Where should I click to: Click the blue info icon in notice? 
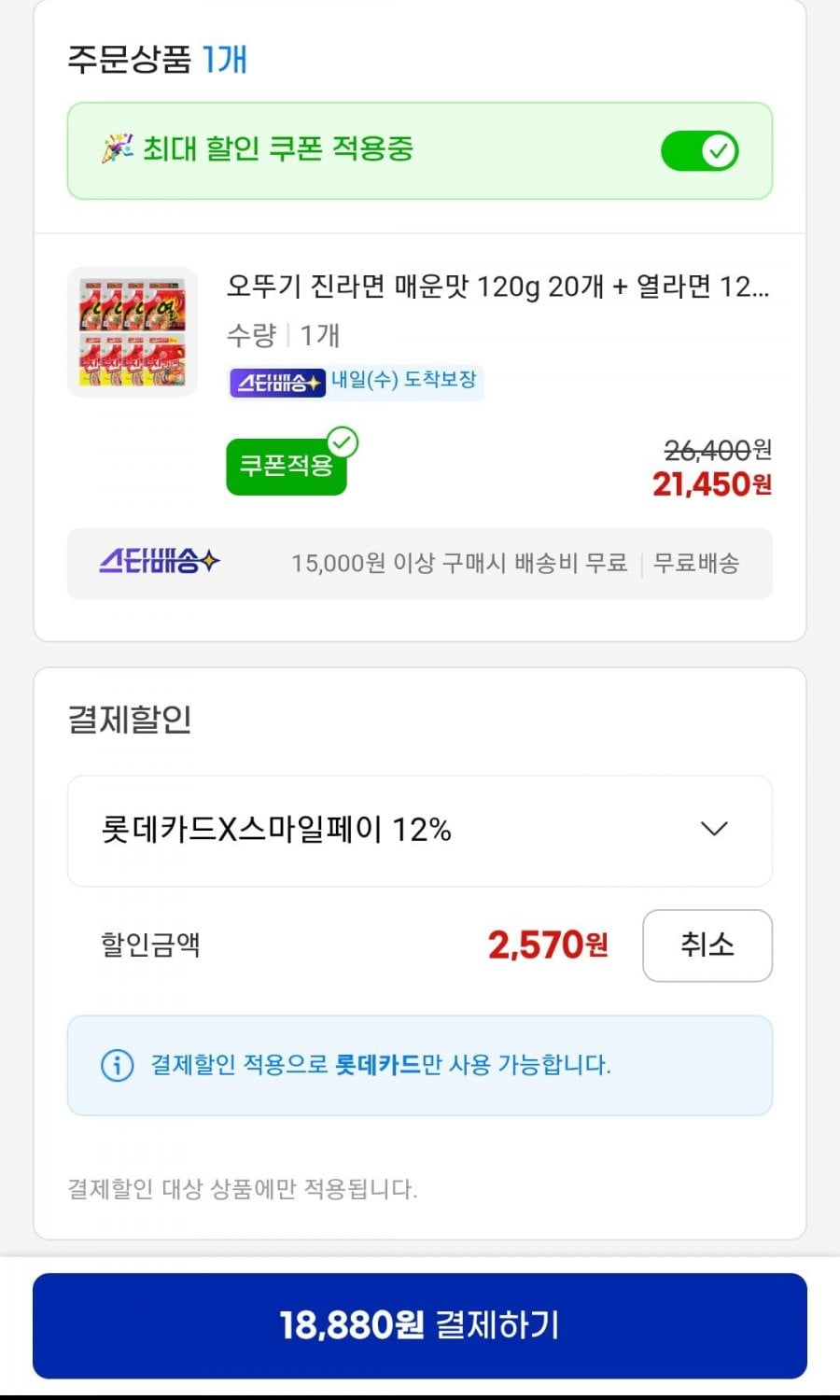pos(117,1065)
